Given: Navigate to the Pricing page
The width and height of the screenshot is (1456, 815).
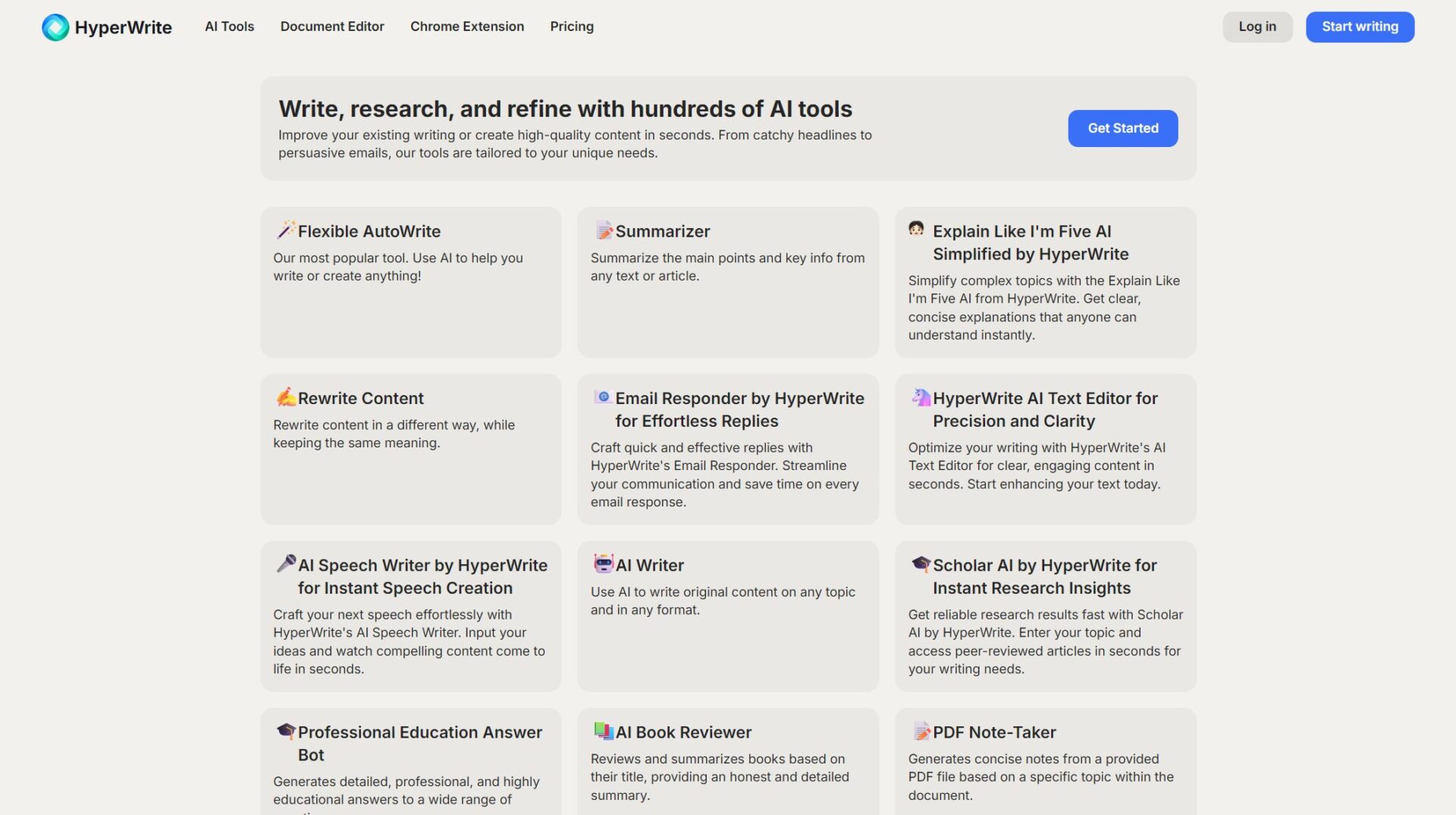Looking at the screenshot, I should [x=572, y=27].
